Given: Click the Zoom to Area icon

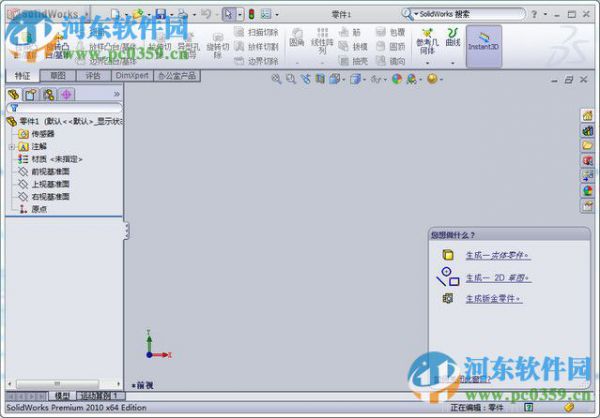Looking at the screenshot, I should pos(291,79).
